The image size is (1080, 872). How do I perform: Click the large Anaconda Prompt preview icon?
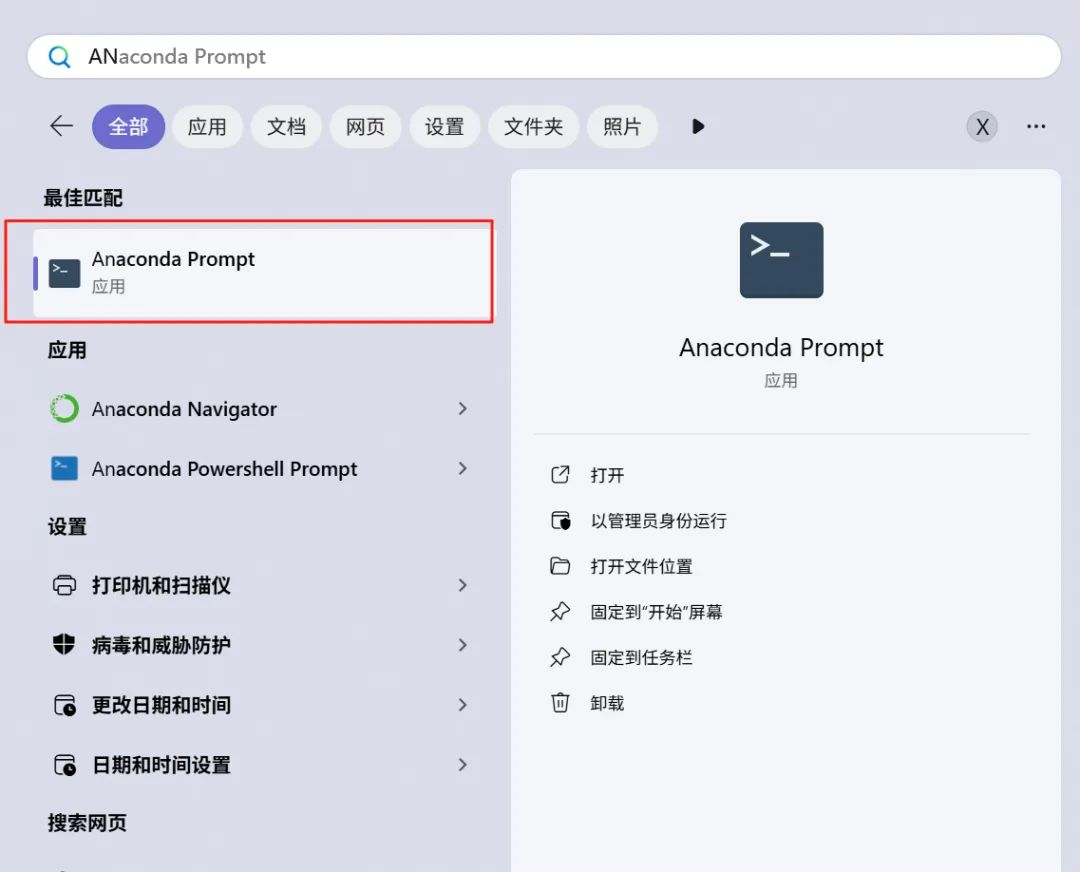tap(781, 260)
